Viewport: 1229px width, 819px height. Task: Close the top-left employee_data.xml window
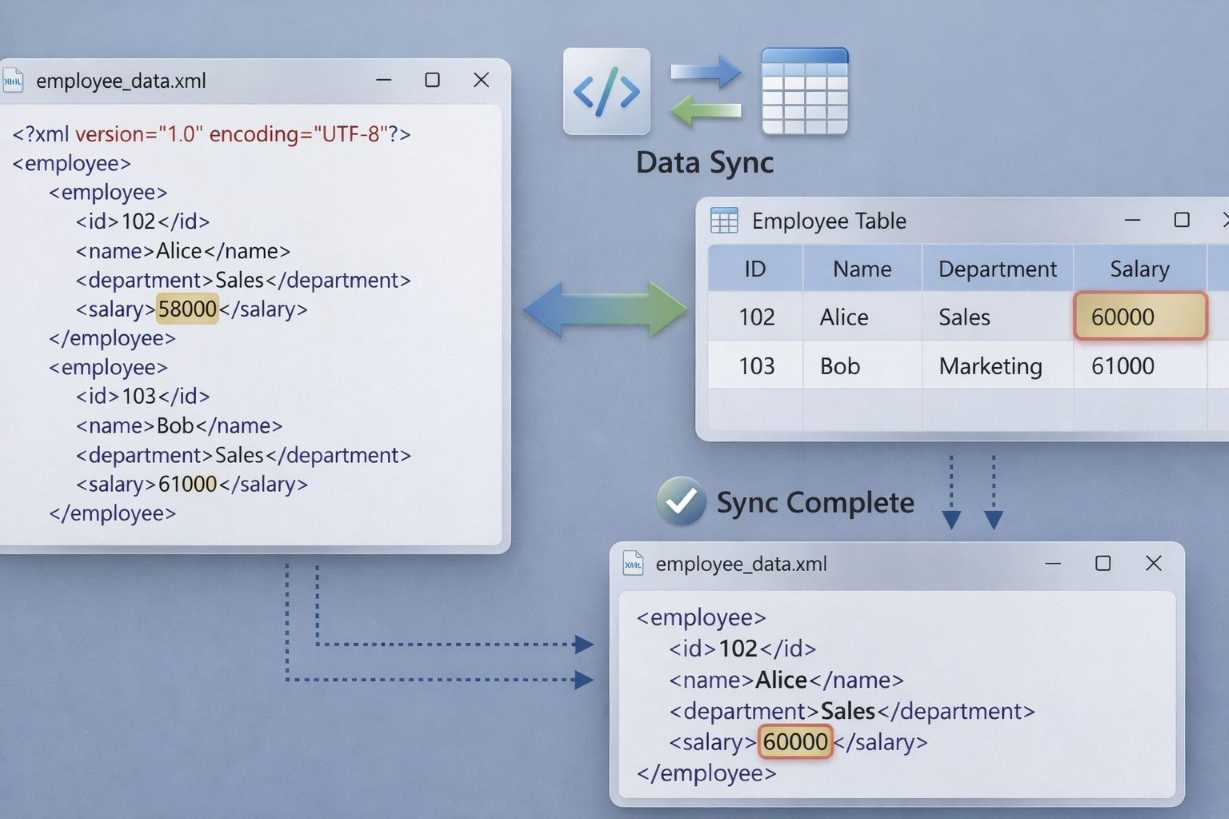coord(481,80)
